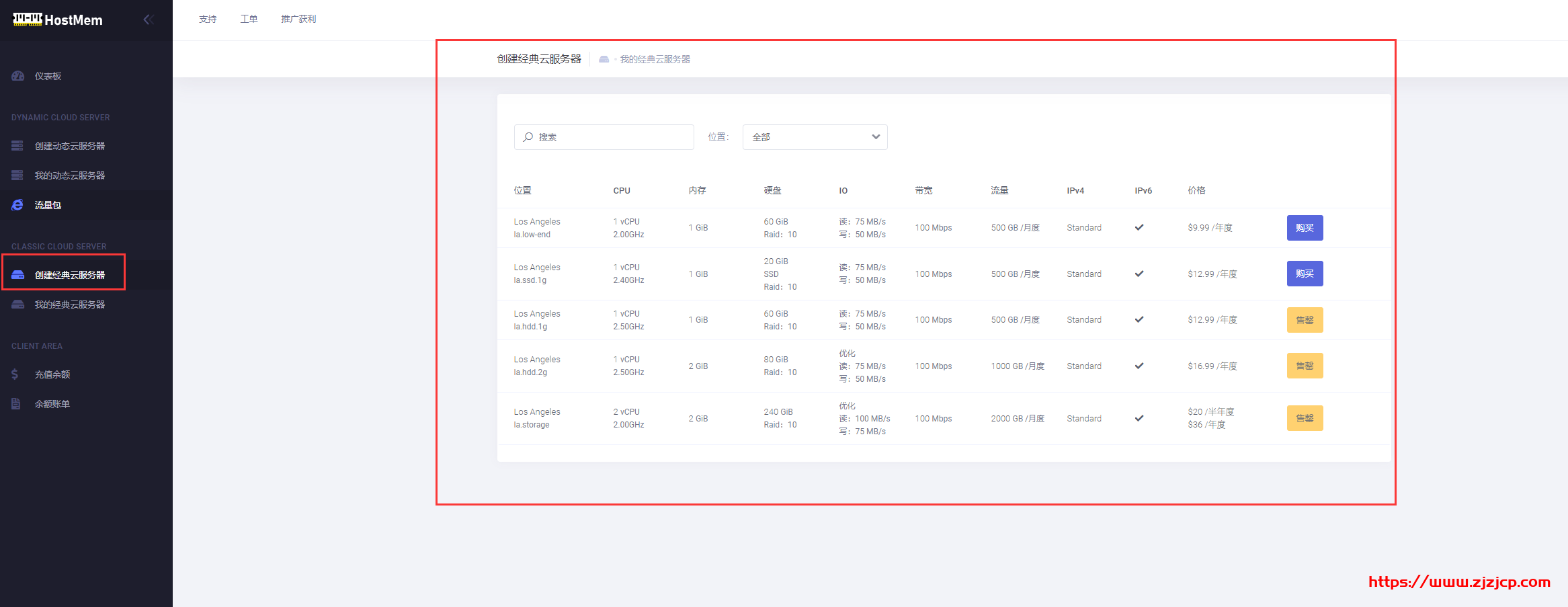Click the 我的经典云服务器 drive icon
Viewport: 1568px width, 607px height.
coord(18,305)
